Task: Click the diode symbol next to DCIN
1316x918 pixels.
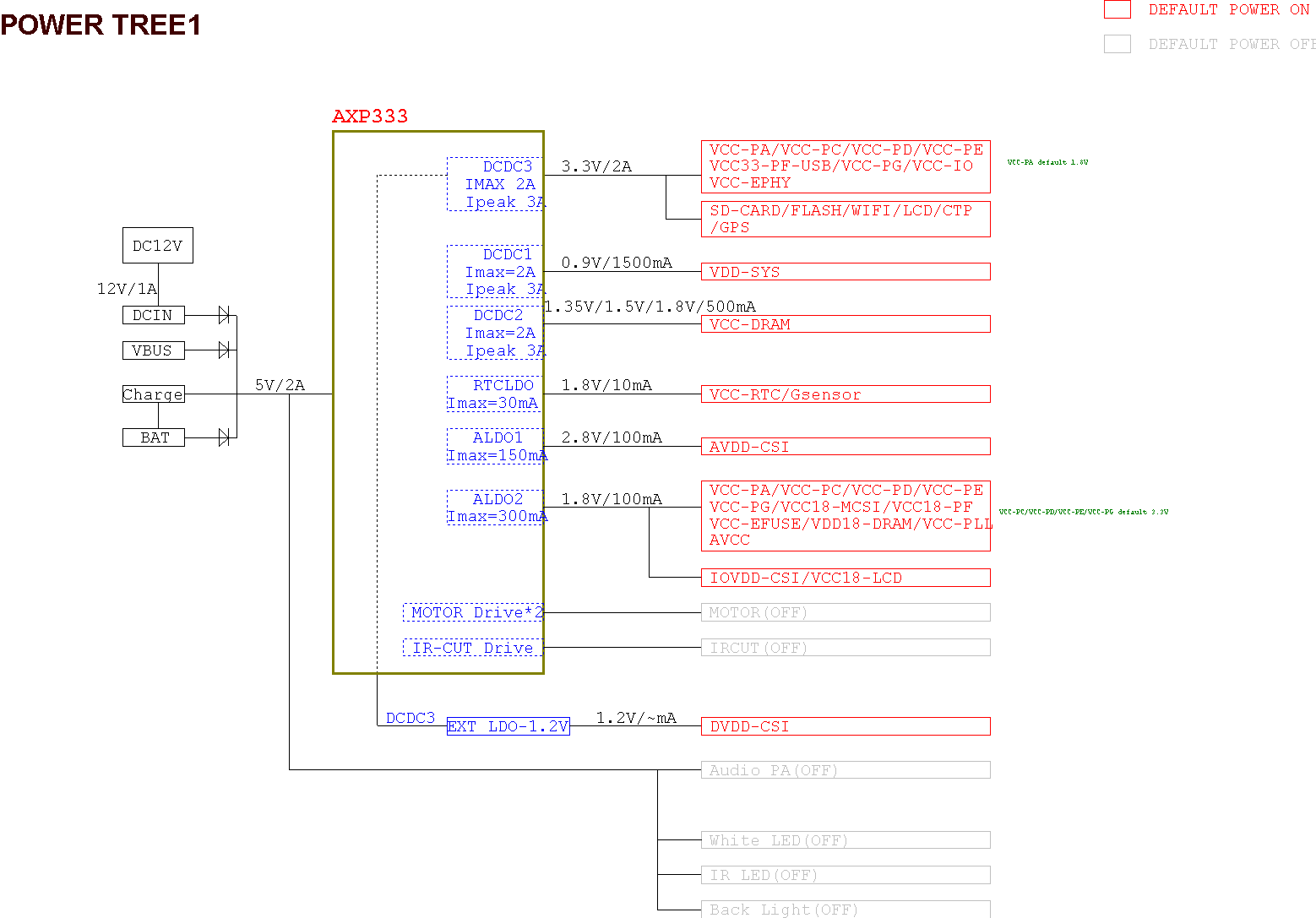Action: click(x=224, y=315)
